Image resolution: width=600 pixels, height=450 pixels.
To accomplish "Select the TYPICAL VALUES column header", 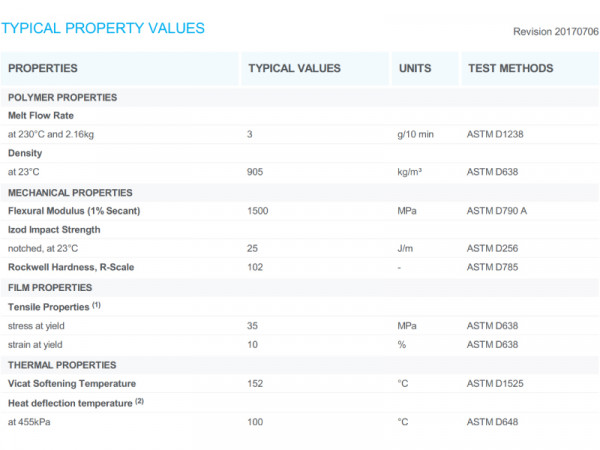I will [x=294, y=68].
